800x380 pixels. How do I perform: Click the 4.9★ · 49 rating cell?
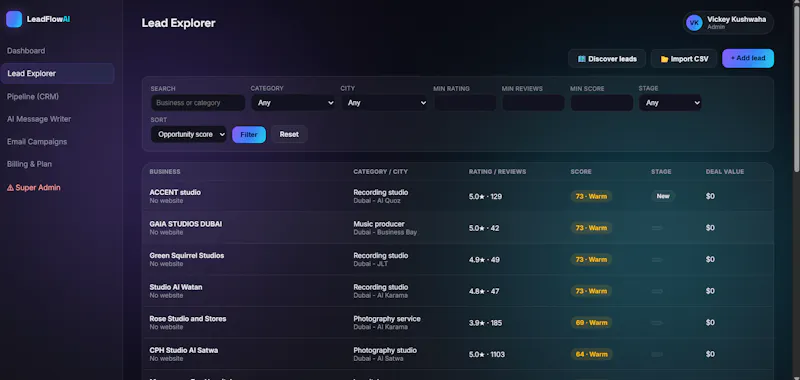pyautogui.click(x=484, y=260)
